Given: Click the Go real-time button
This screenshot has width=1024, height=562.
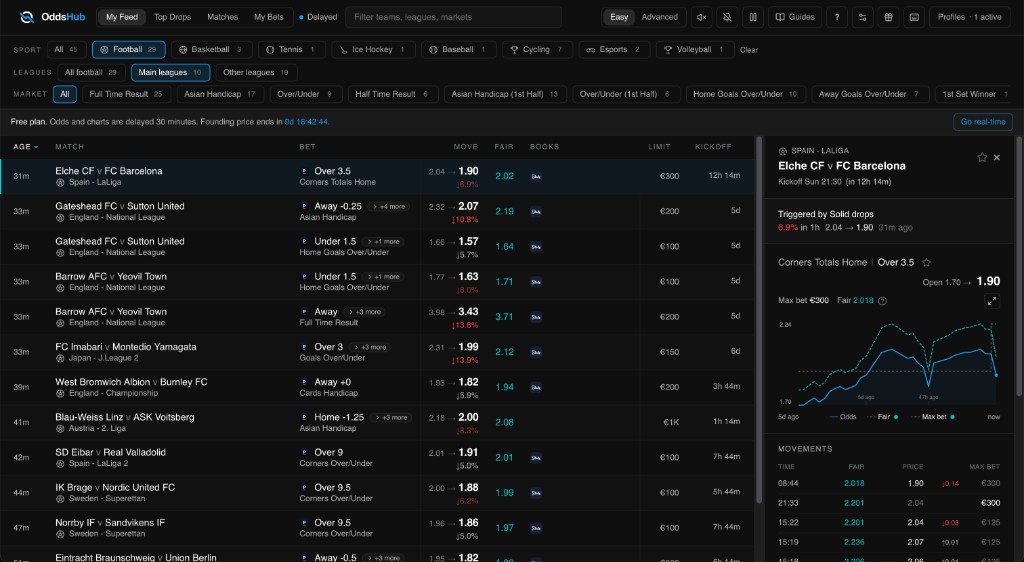Looking at the screenshot, I should (982, 122).
